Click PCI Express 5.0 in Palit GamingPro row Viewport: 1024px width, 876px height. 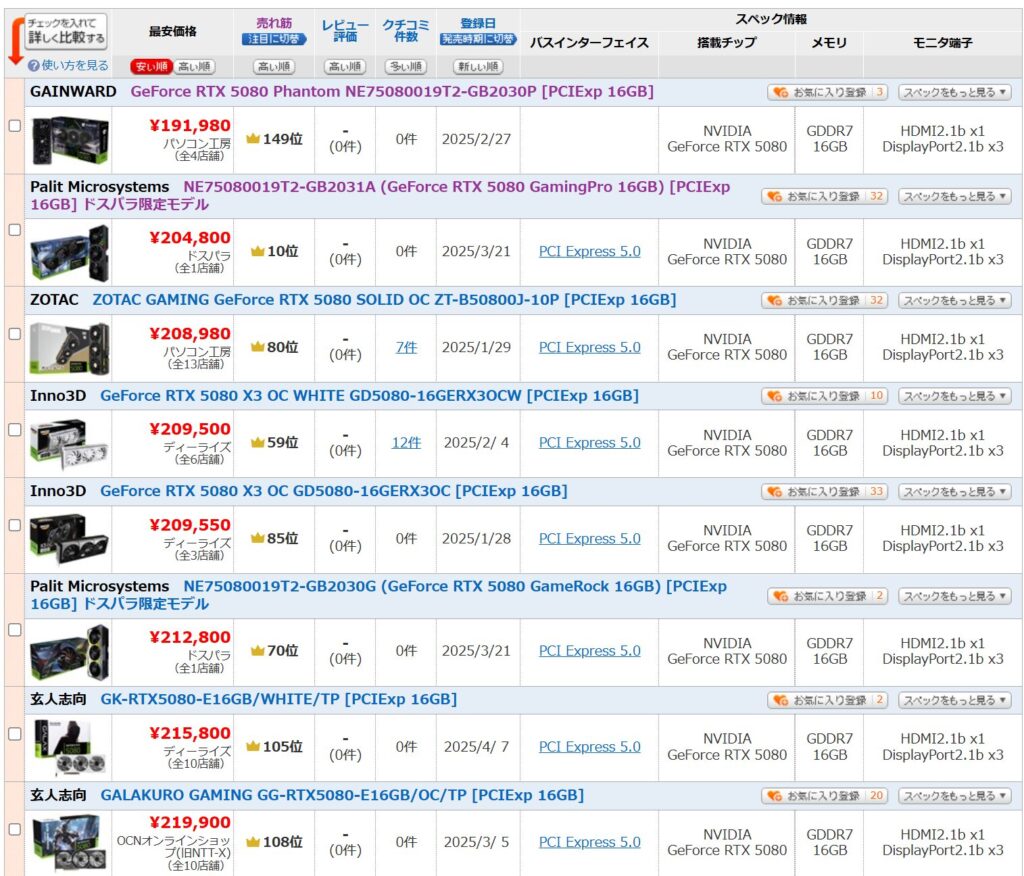click(x=590, y=251)
